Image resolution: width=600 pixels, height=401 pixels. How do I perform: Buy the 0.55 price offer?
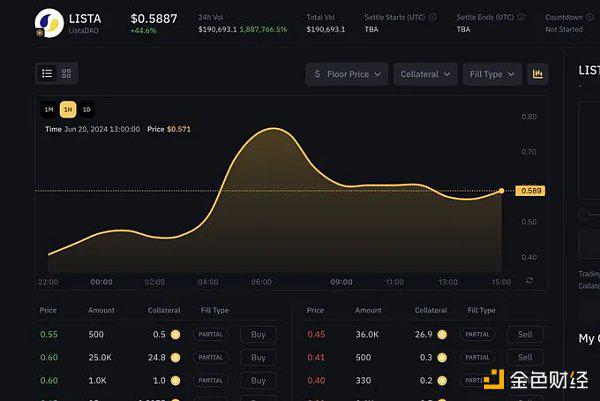point(258,334)
